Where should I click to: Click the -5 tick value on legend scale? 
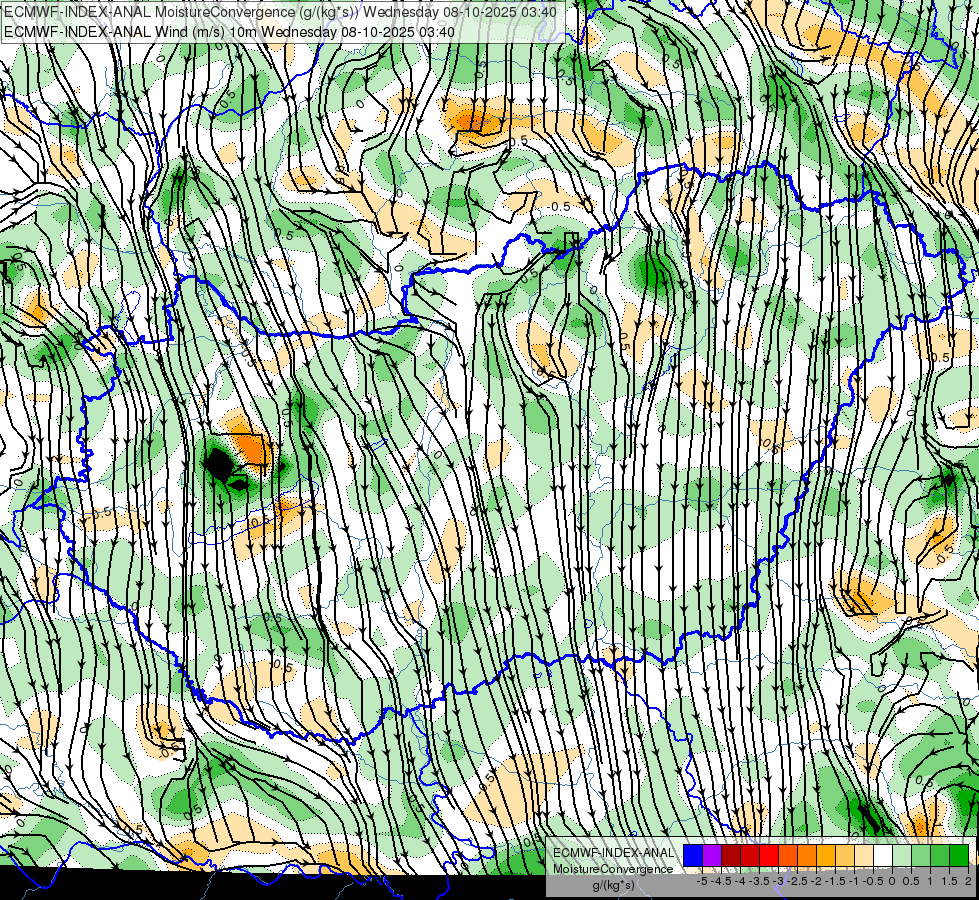click(x=702, y=881)
